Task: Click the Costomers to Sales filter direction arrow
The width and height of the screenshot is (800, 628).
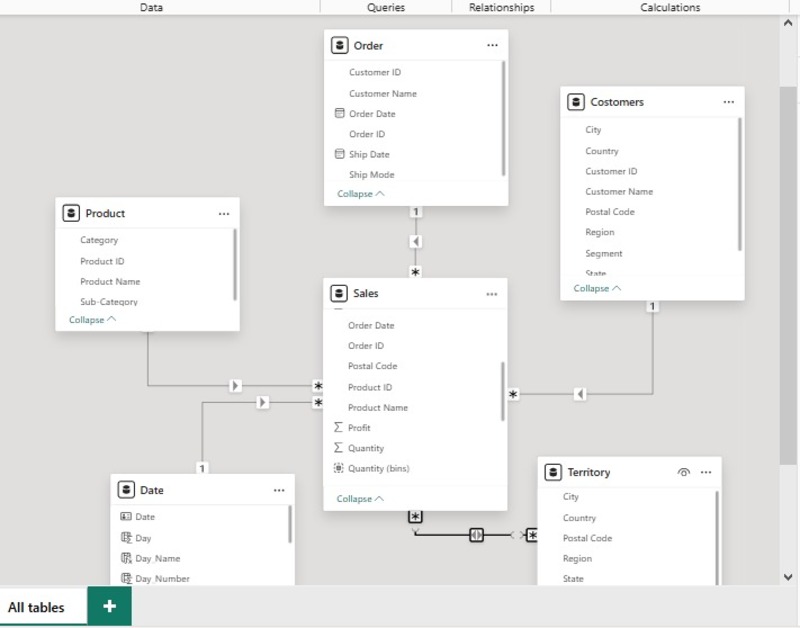Action: point(580,394)
